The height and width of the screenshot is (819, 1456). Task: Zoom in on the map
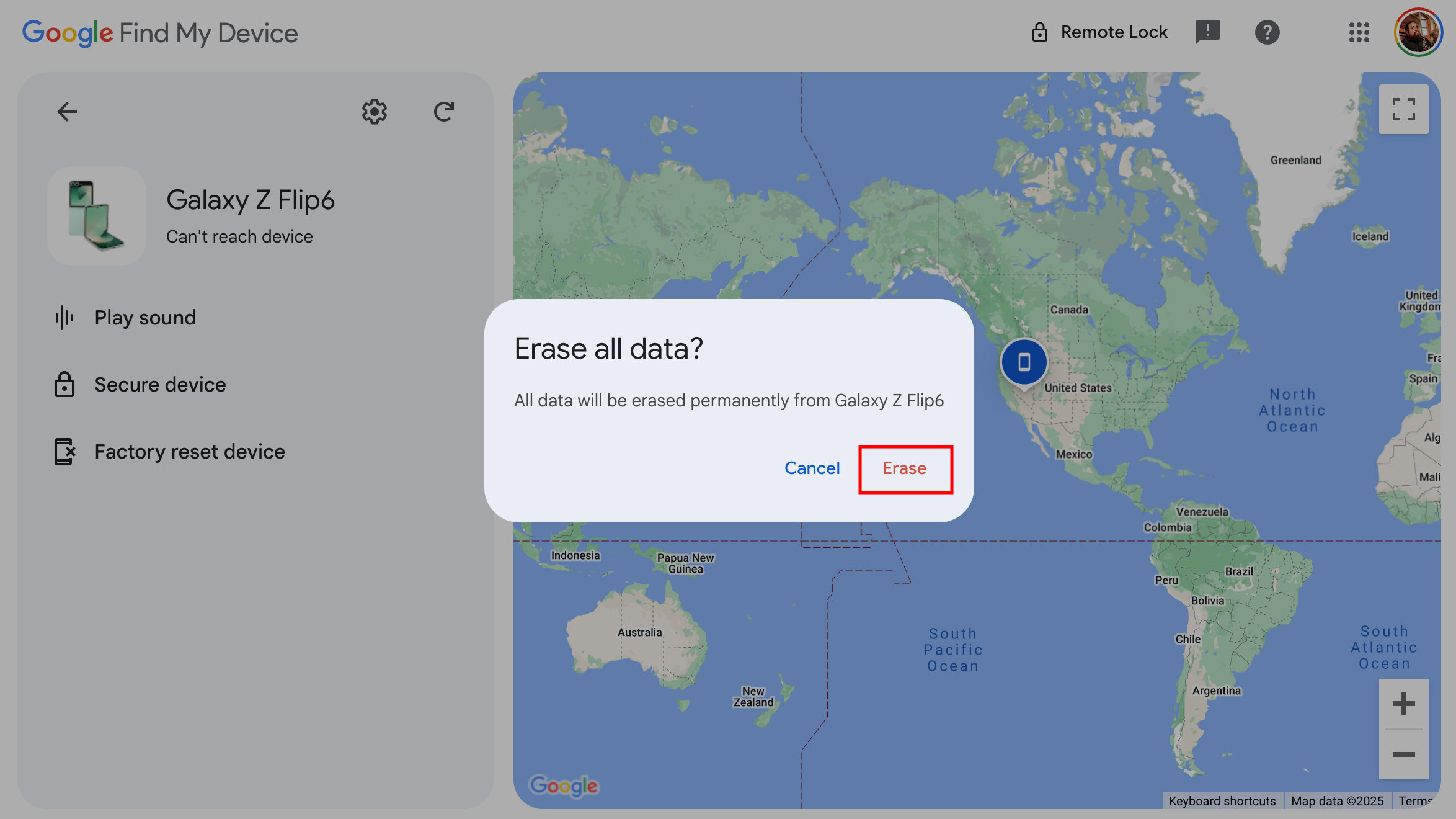[1403, 704]
